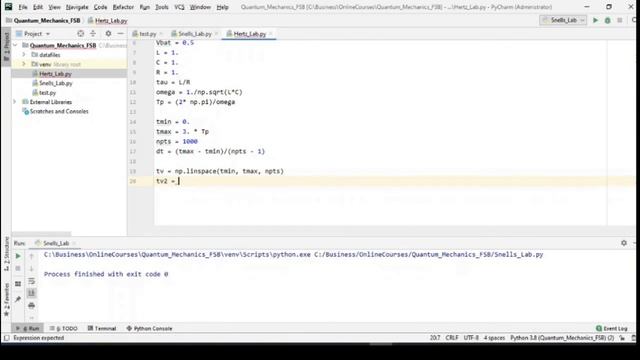The height and width of the screenshot is (360, 640).
Task: Click the CRLF line separator in status bar
Action: [x=452, y=338]
